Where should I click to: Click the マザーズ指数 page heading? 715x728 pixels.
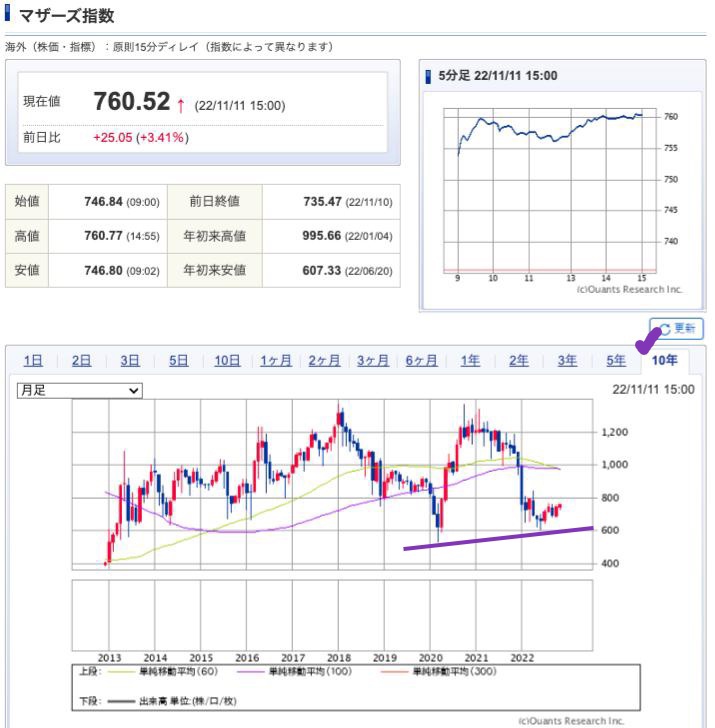pyautogui.click(x=66, y=16)
